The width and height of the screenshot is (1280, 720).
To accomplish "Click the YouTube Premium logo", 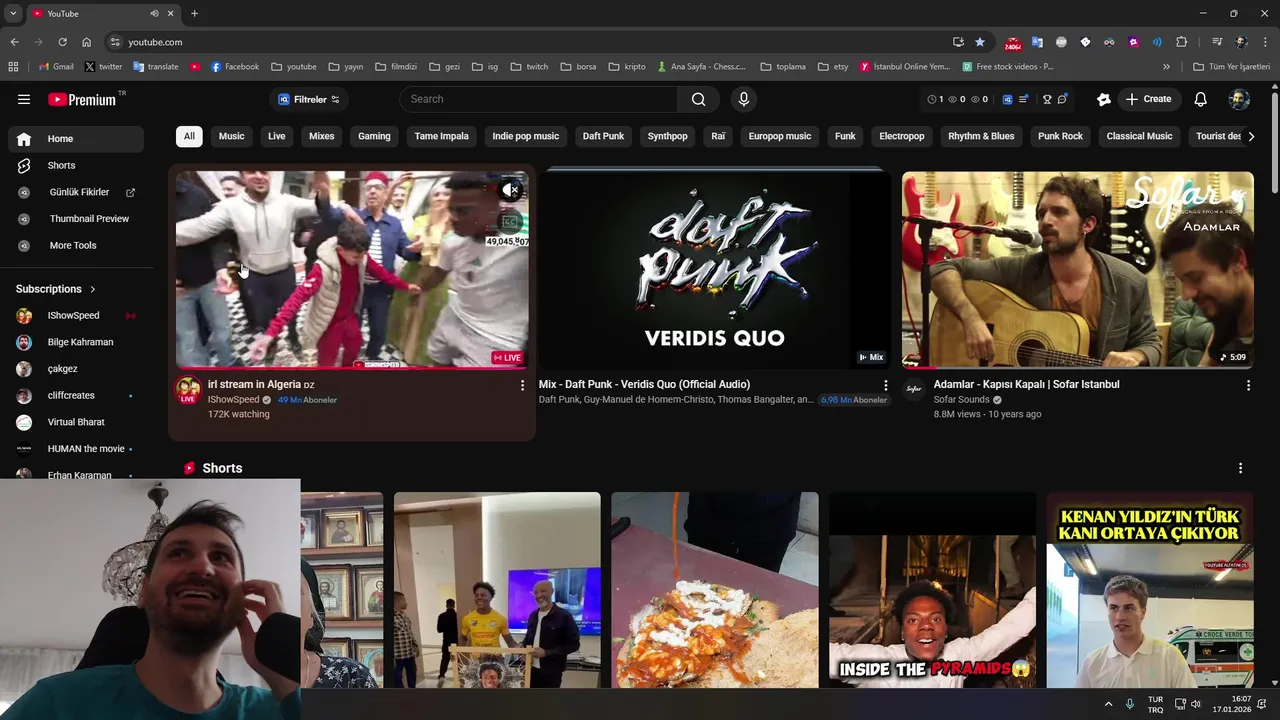I will point(82,99).
